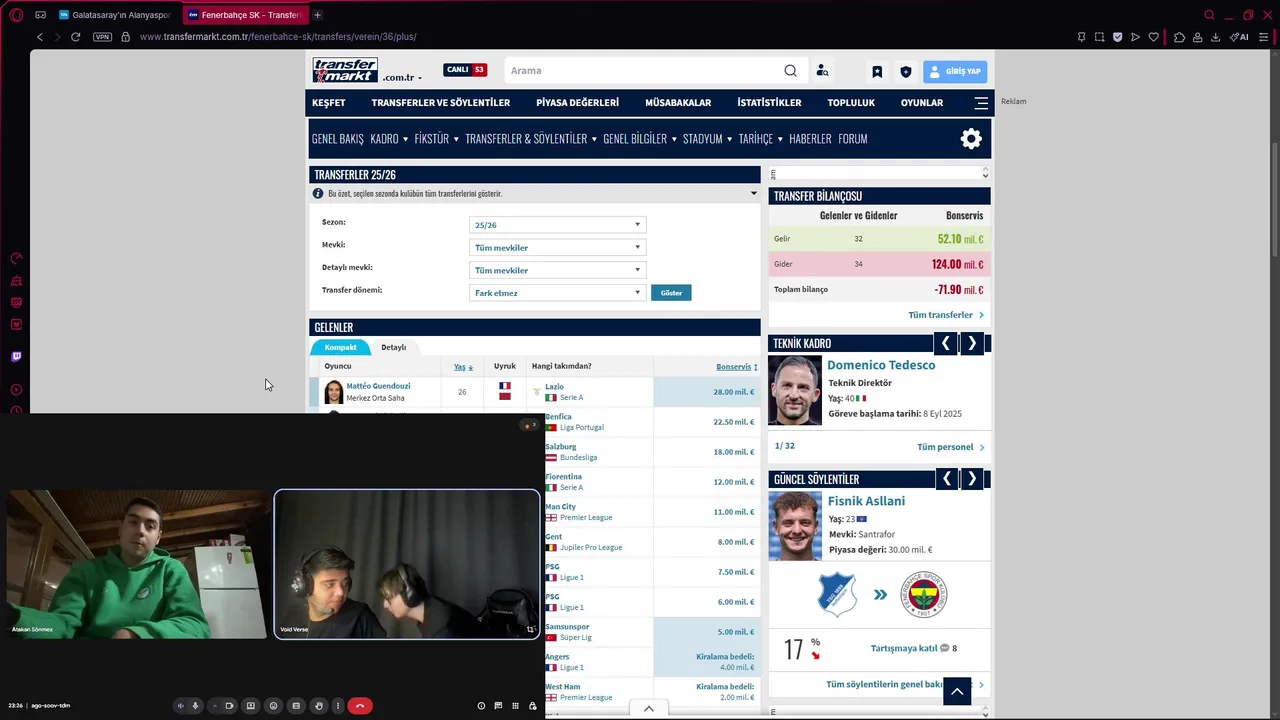Open TRANSFERLER VE SÖYLENTİLER menu
1280x720 pixels.
point(440,103)
